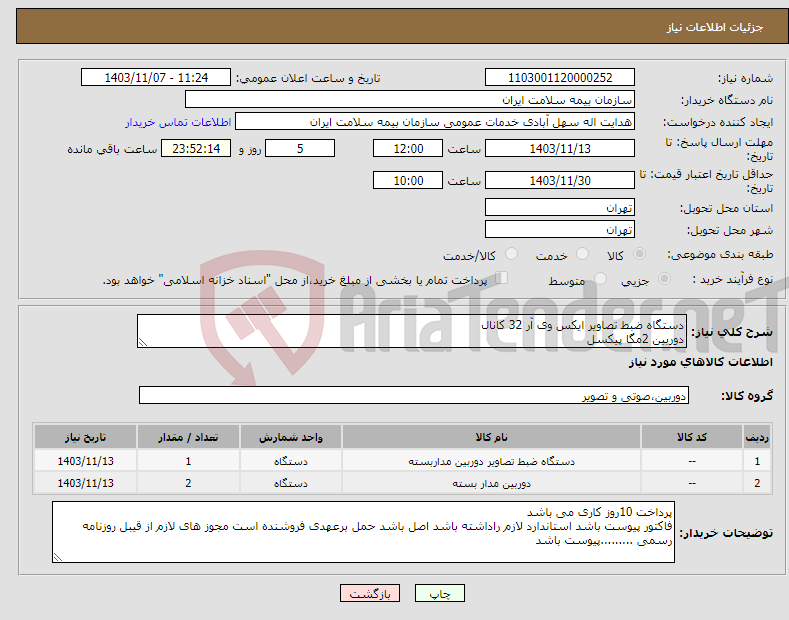Click the general description text area
This screenshot has width=789, height=620.
[412, 331]
